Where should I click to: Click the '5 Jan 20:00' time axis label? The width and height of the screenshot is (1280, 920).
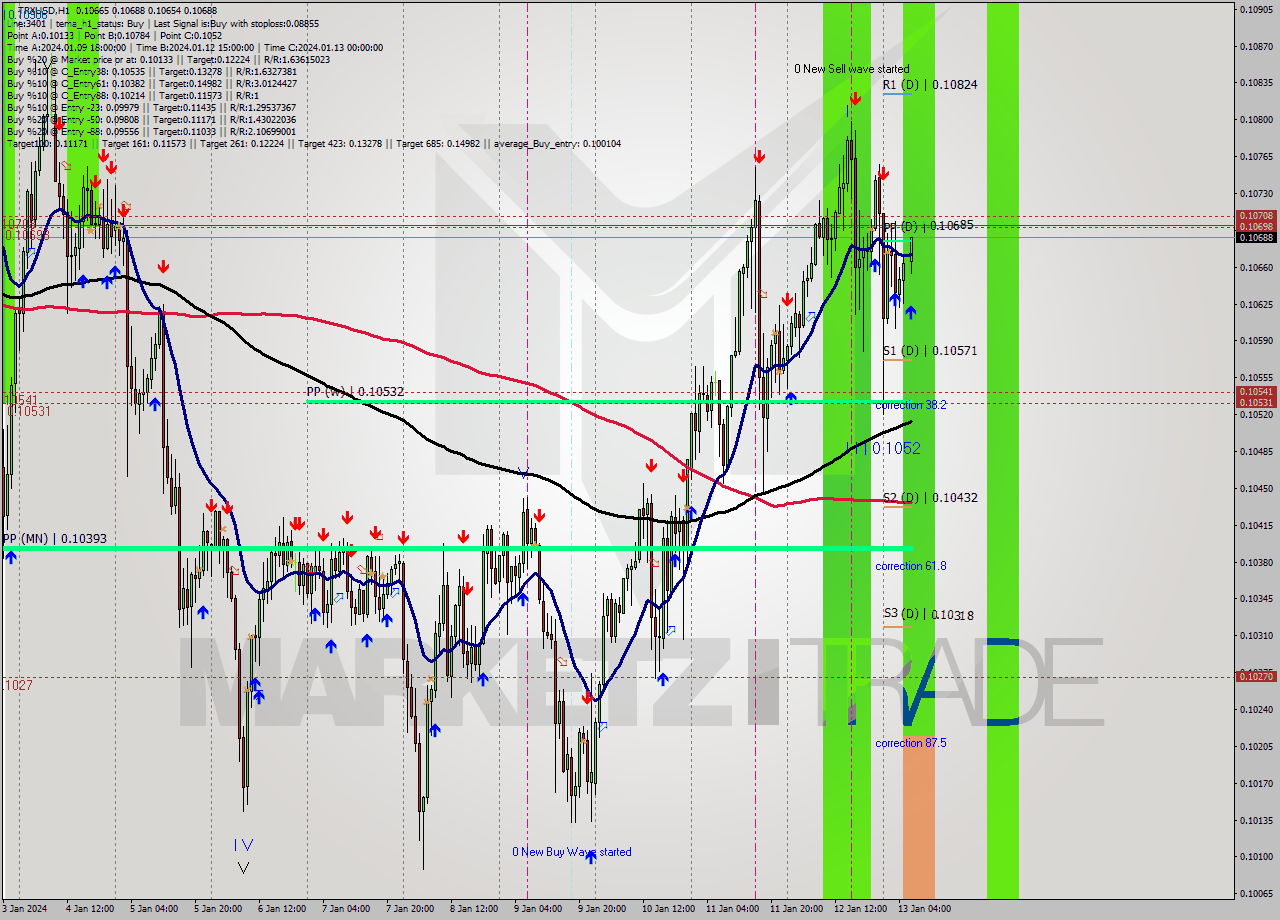[218, 909]
